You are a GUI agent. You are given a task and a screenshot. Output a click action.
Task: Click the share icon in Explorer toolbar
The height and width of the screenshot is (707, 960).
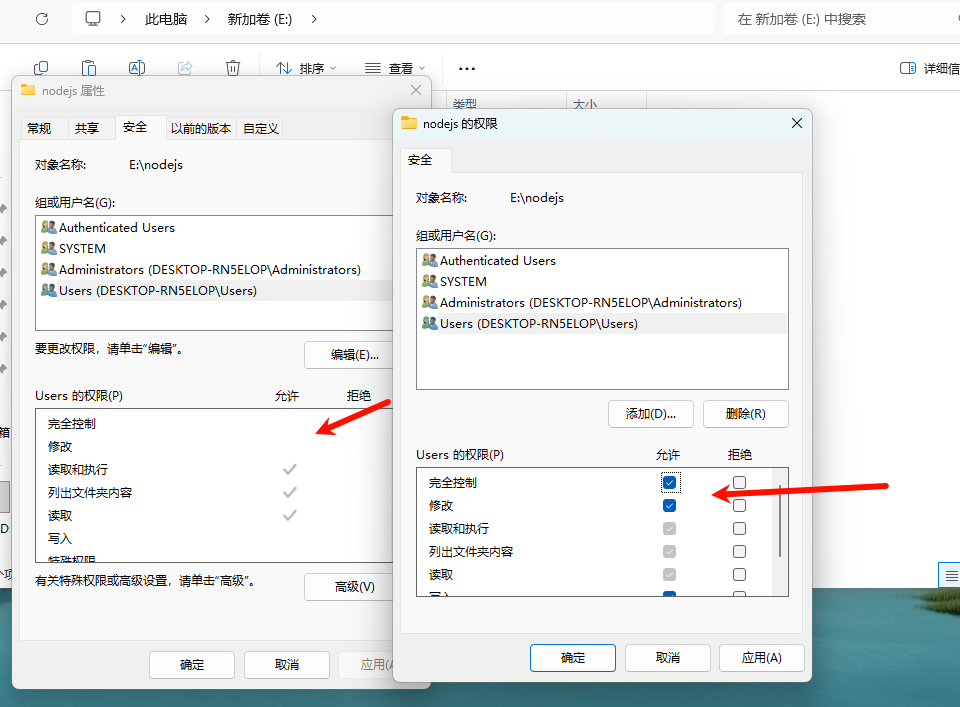(x=185, y=68)
